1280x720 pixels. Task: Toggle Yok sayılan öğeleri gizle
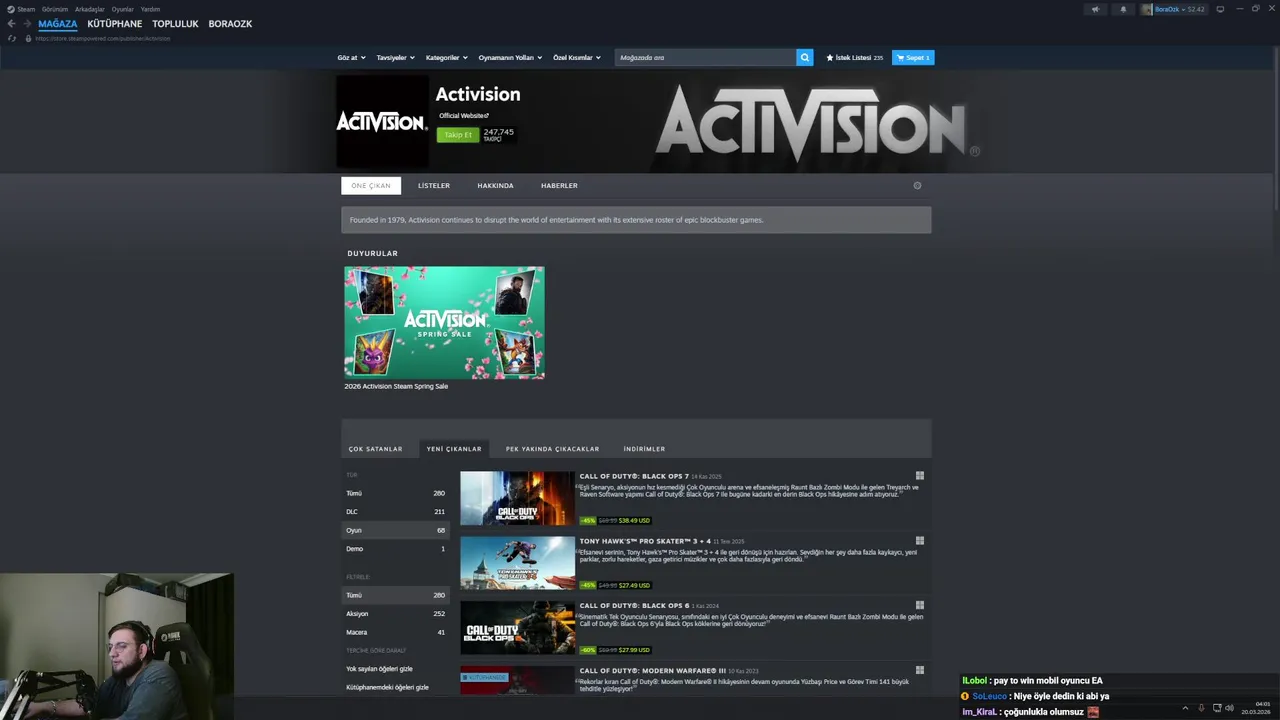click(x=379, y=669)
